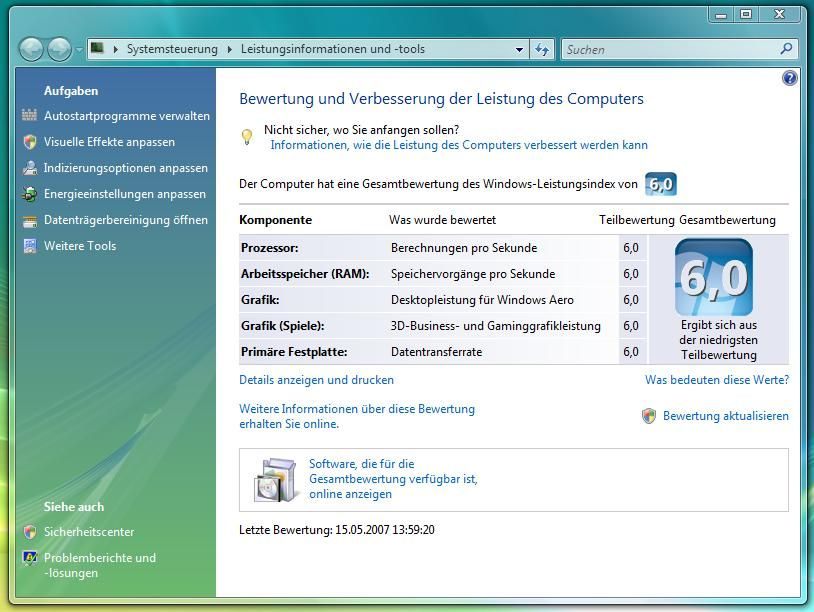This screenshot has height=612, width=814.
Task: Open Software für die Gesamtbewertung online anzeigen
Action: click(393, 479)
